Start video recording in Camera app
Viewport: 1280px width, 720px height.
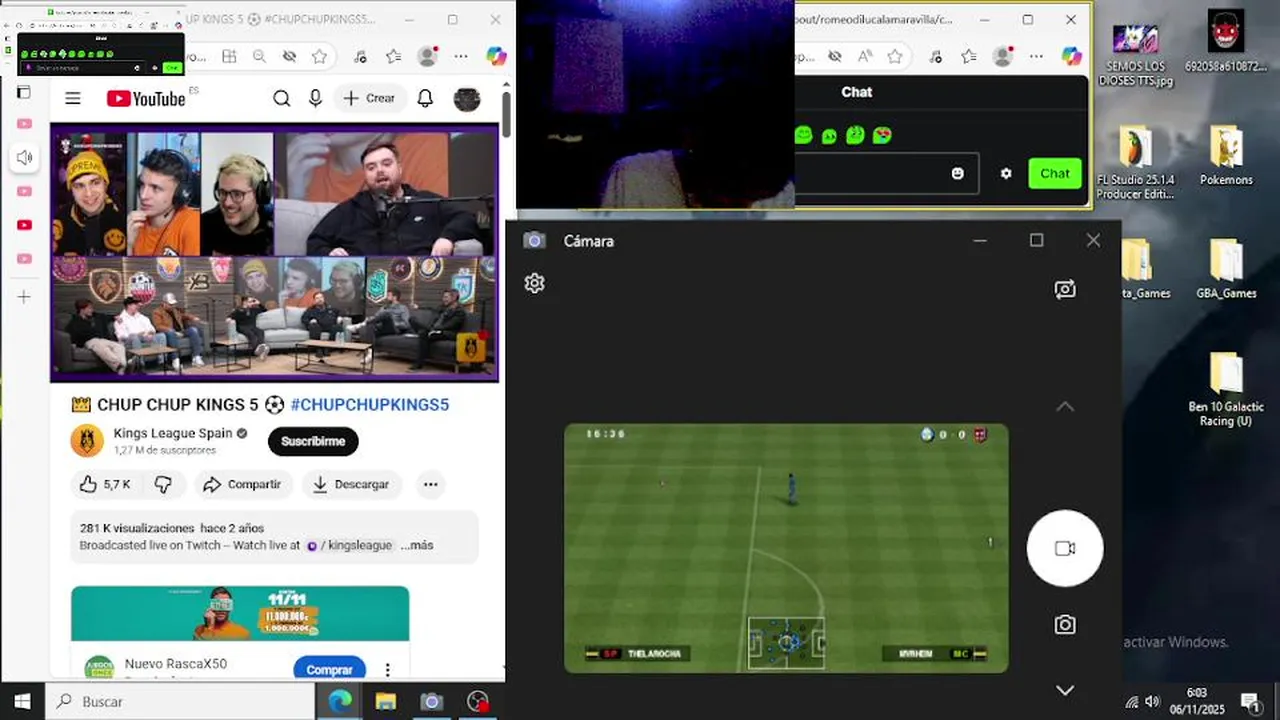point(1065,548)
